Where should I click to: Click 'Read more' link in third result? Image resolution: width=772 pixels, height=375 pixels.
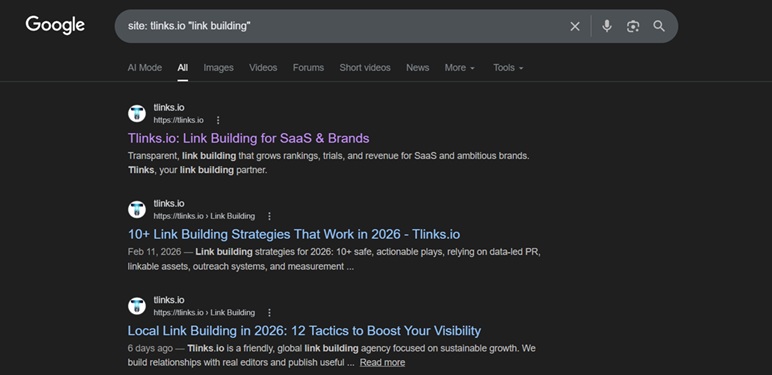383,363
